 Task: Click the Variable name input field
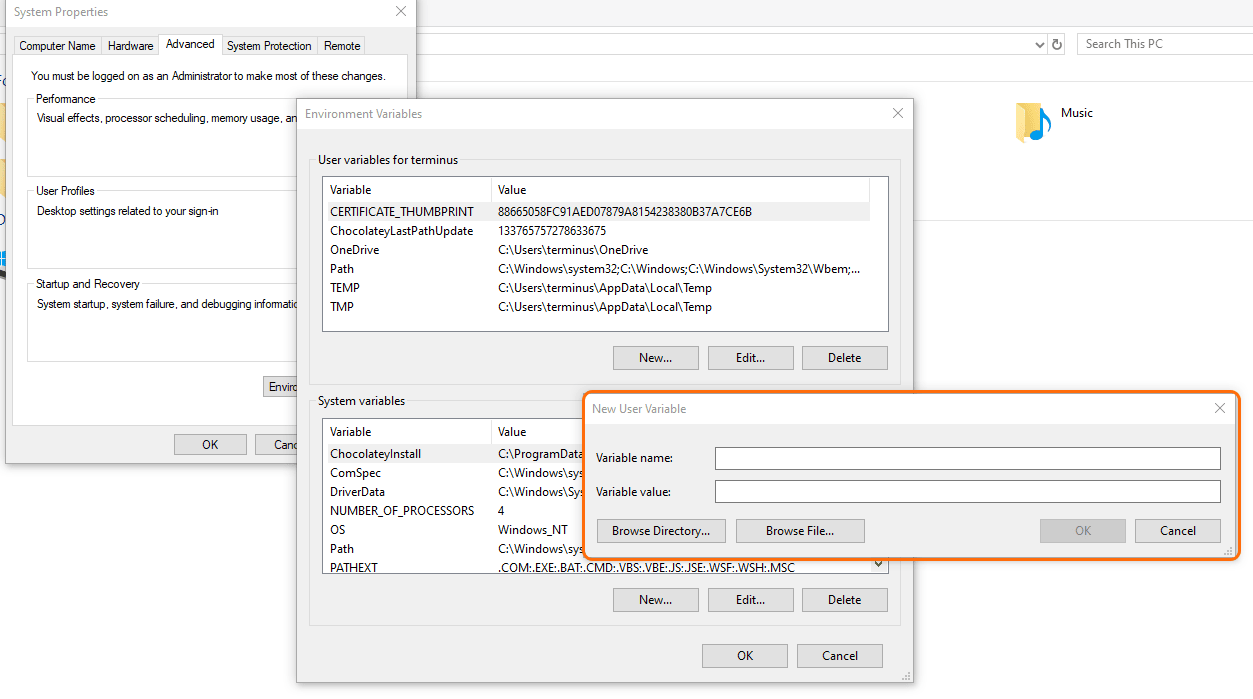[x=967, y=458]
